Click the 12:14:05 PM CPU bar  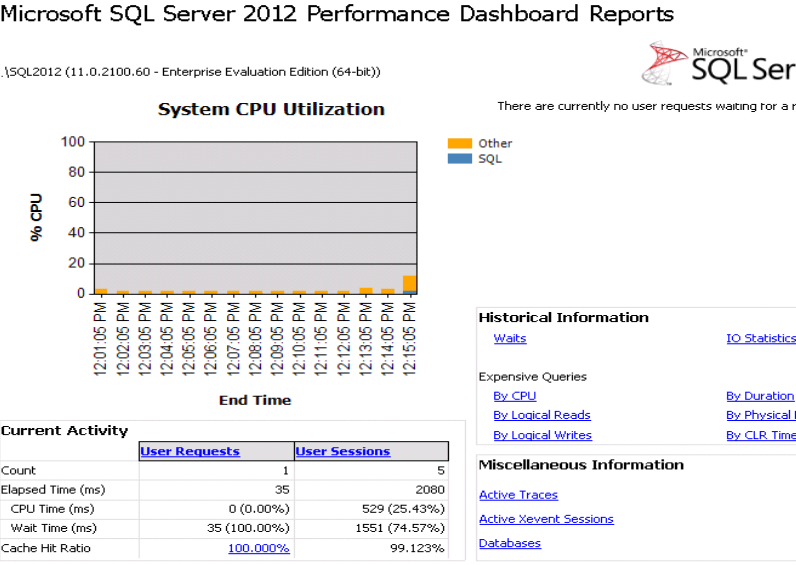coord(388,291)
